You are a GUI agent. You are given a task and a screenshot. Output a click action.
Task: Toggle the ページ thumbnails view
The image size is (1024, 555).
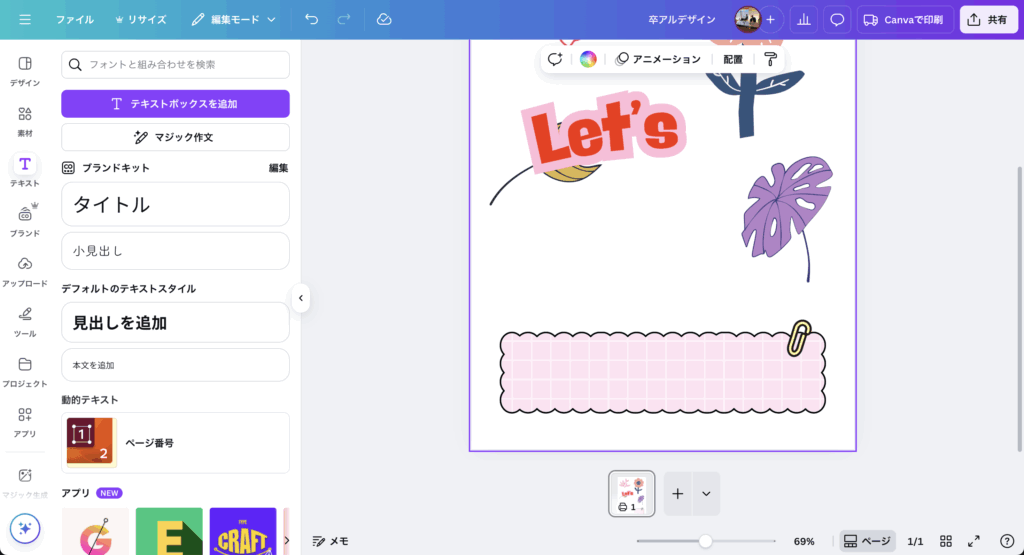tap(866, 541)
